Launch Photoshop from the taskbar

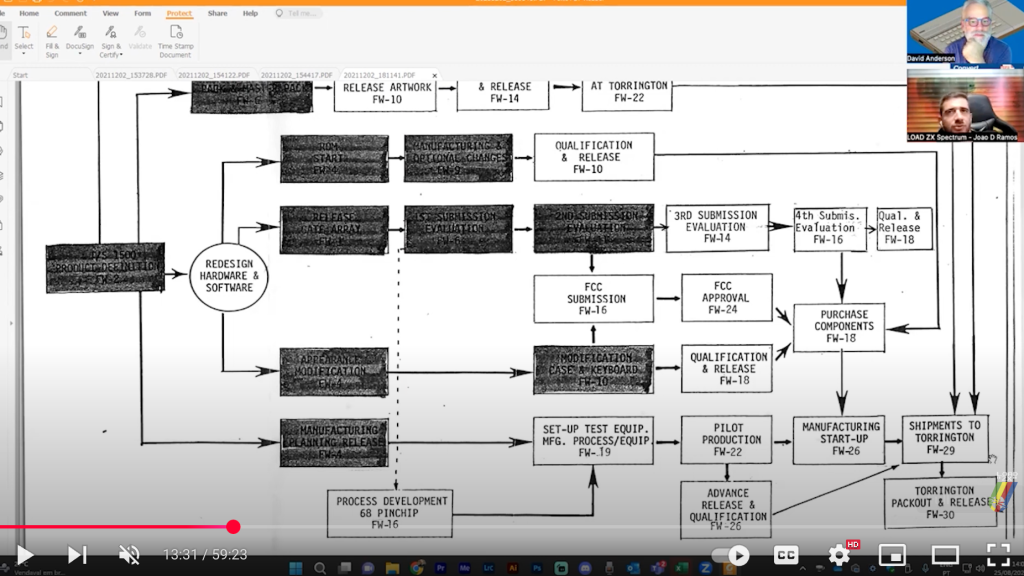(537, 568)
